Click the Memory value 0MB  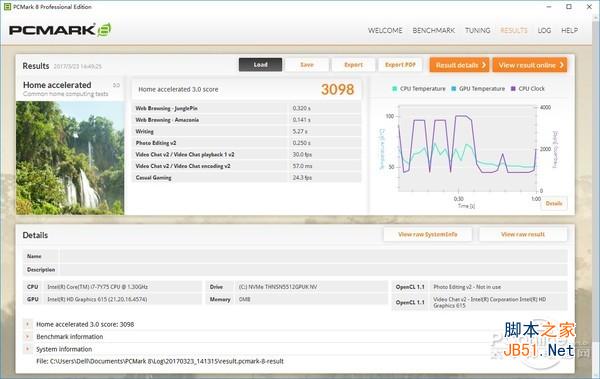click(245, 299)
